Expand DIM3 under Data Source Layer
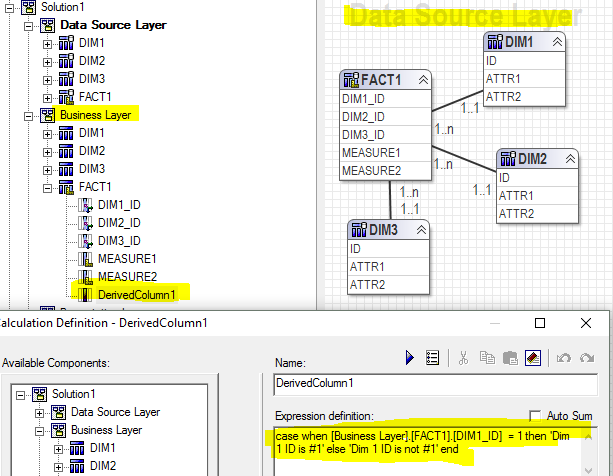613x476 pixels. click(x=47, y=80)
